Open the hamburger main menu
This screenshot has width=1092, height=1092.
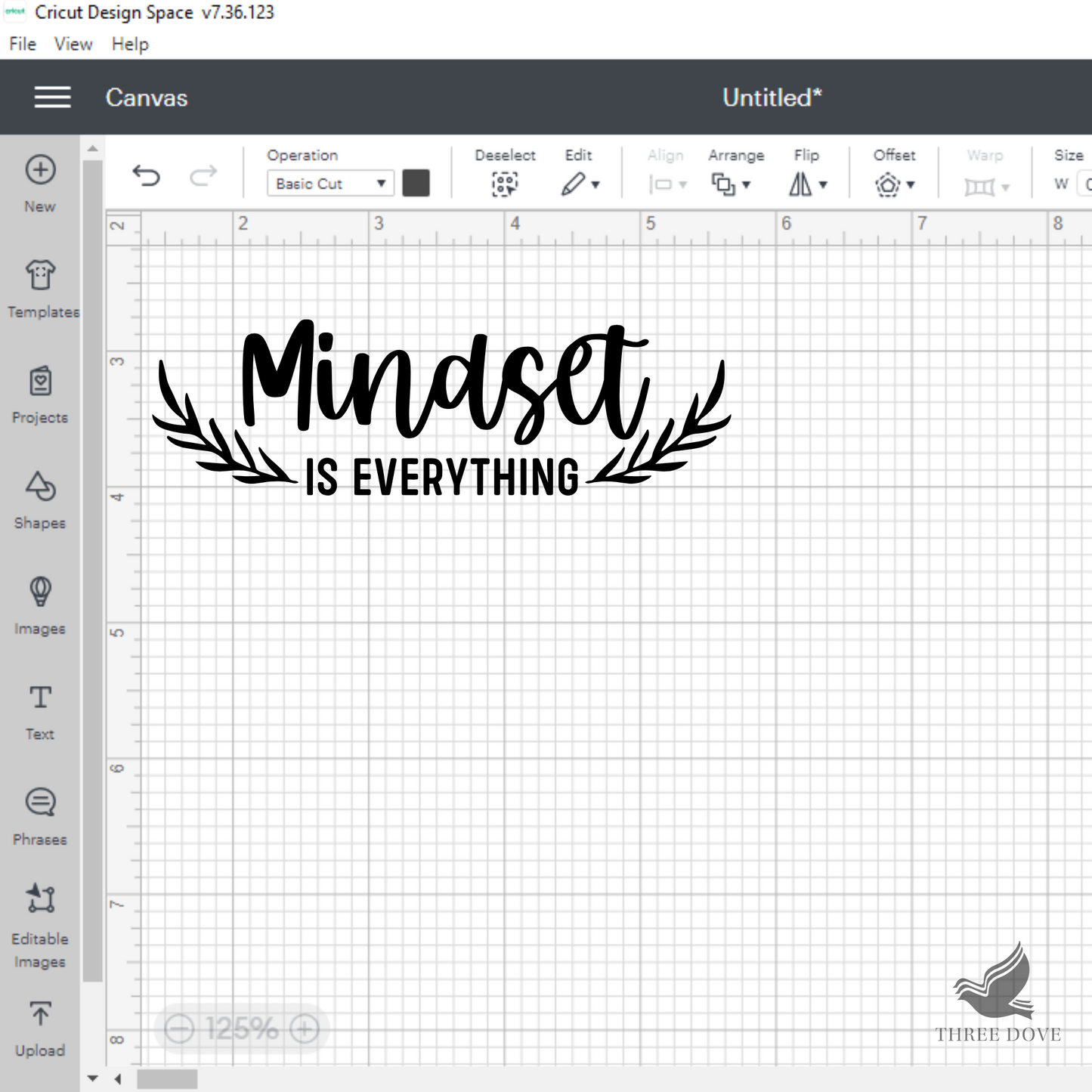(x=52, y=97)
